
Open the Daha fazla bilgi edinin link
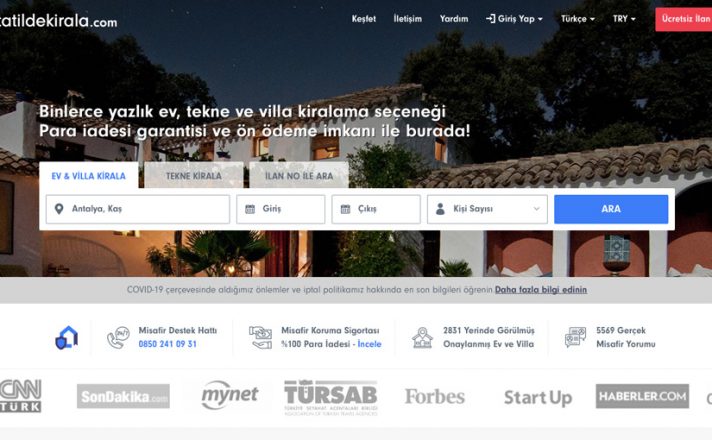[x=541, y=290]
